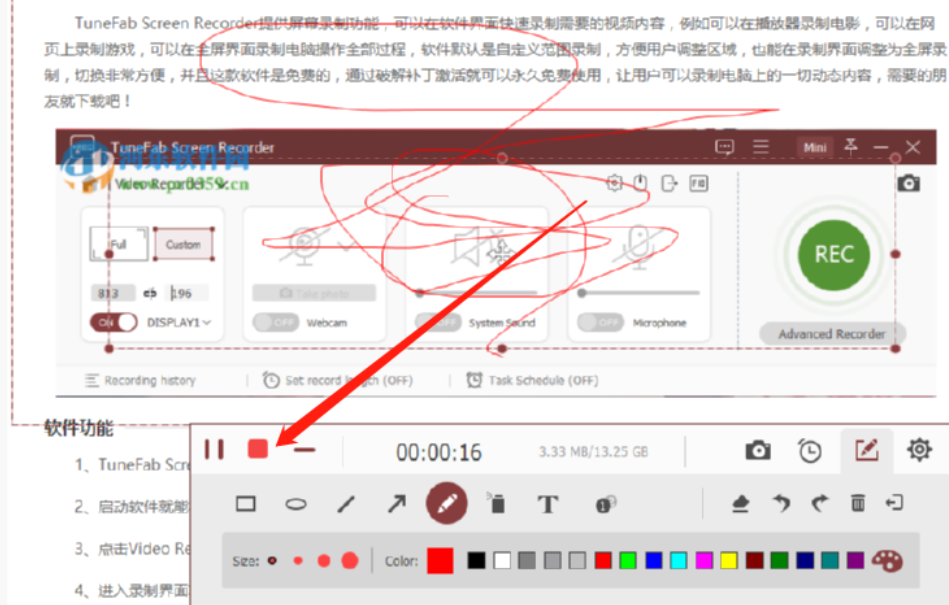Click the large current color red swatch
The height and width of the screenshot is (605, 949).
click(440, 561)
